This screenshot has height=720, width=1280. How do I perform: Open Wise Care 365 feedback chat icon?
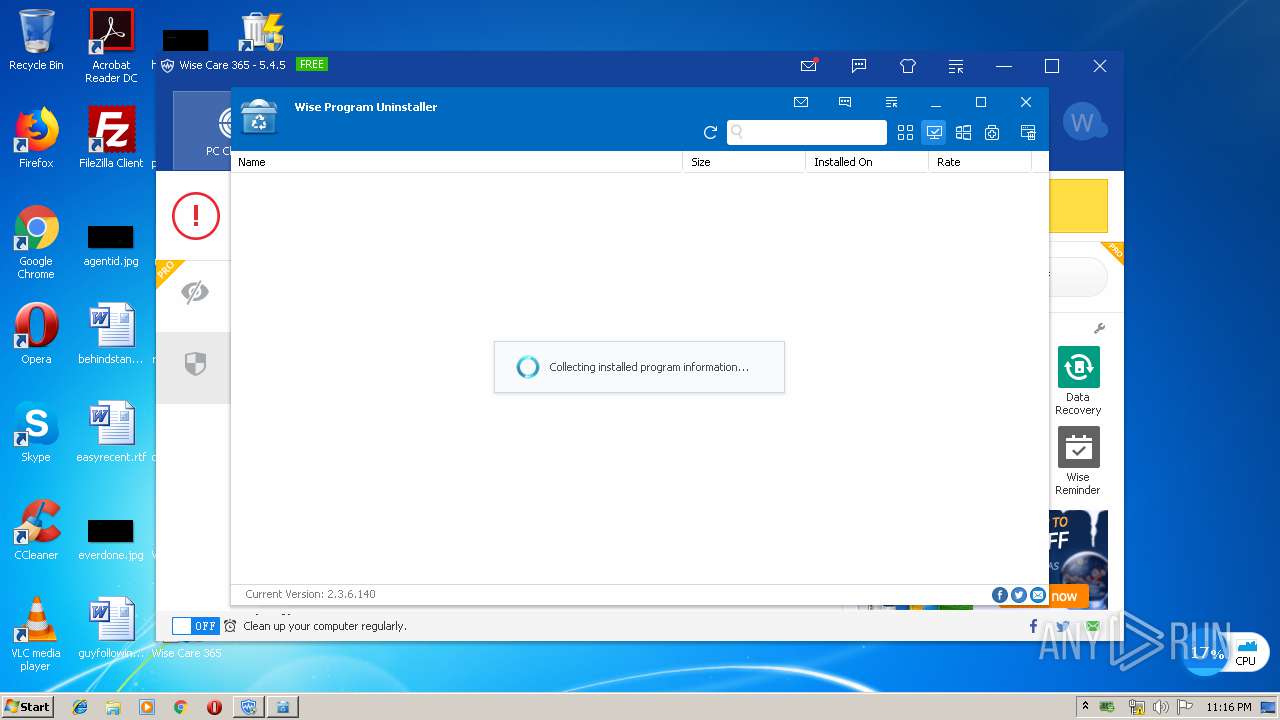point(859,66)
